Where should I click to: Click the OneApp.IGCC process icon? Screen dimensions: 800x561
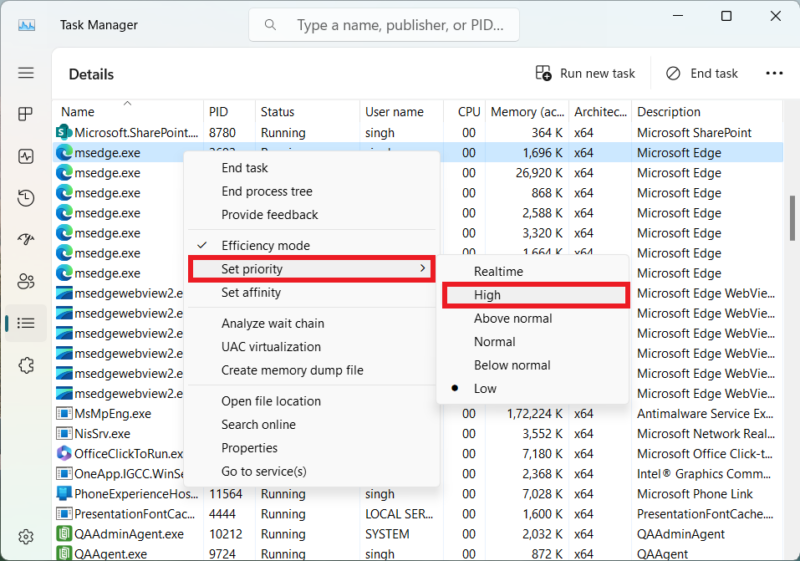coord(64,474)
